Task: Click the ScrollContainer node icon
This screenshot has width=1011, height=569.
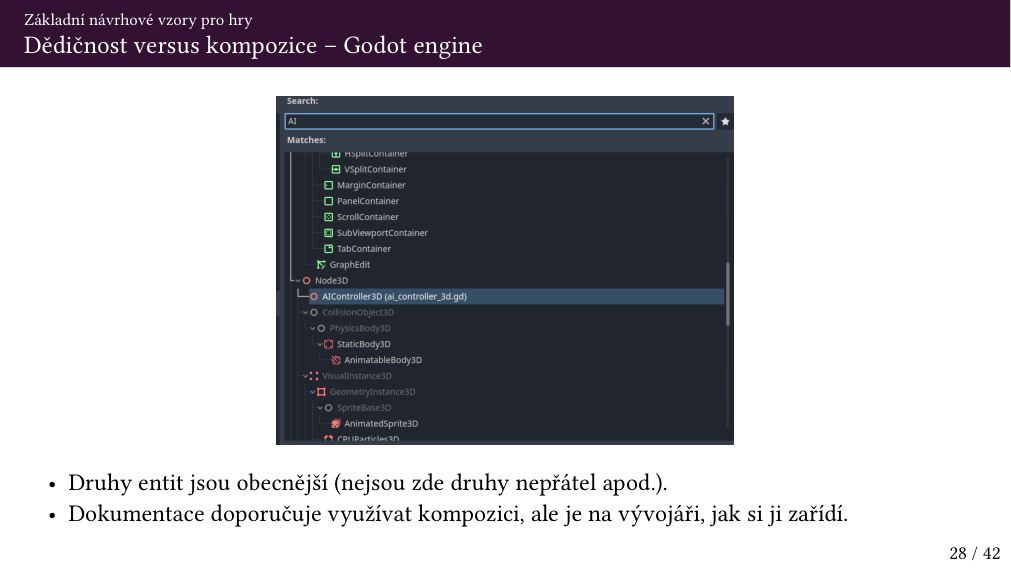Action: [328, 217]
